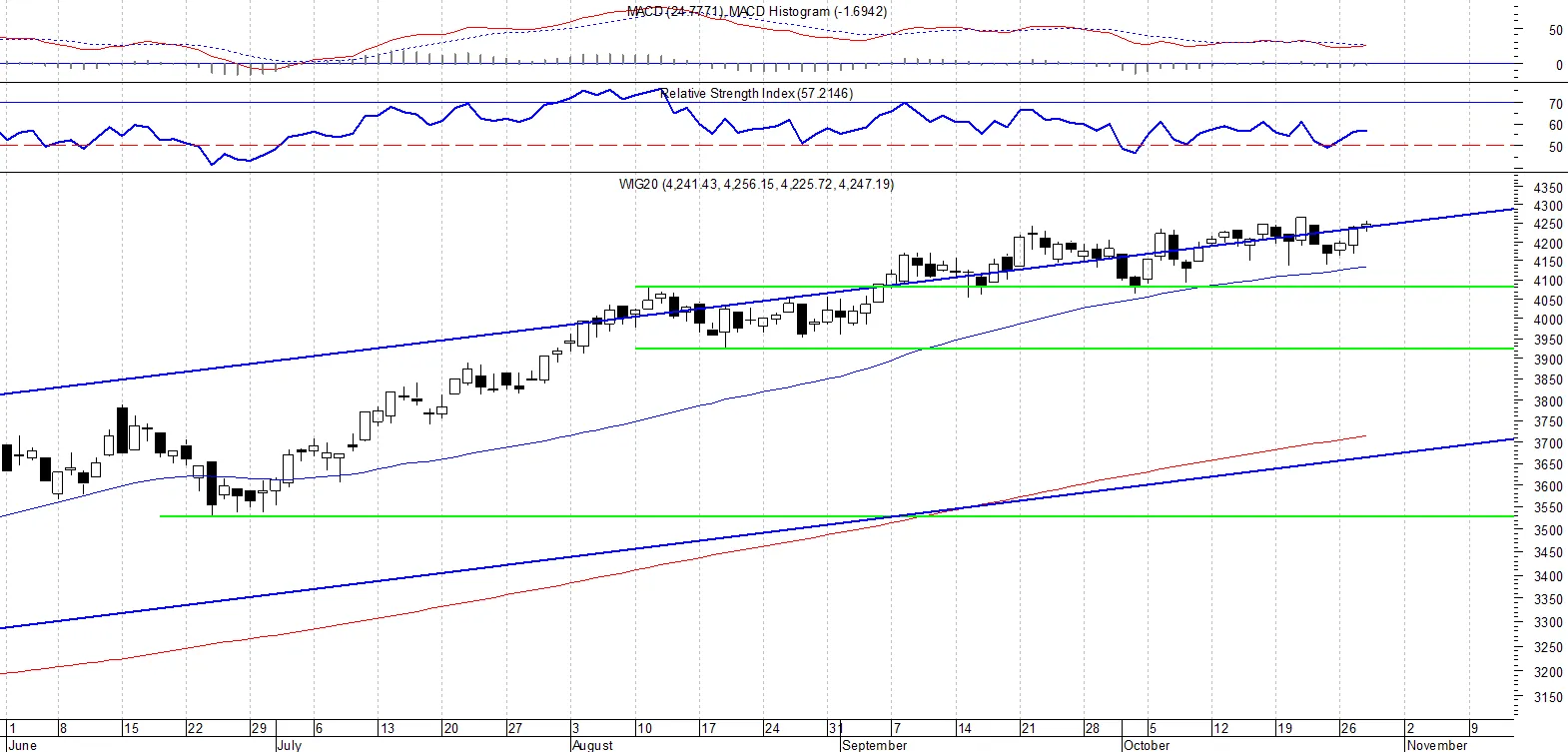
Task: Click date tick 15 on the time axis
Action: pyautogui.click(x=131, y=729)
